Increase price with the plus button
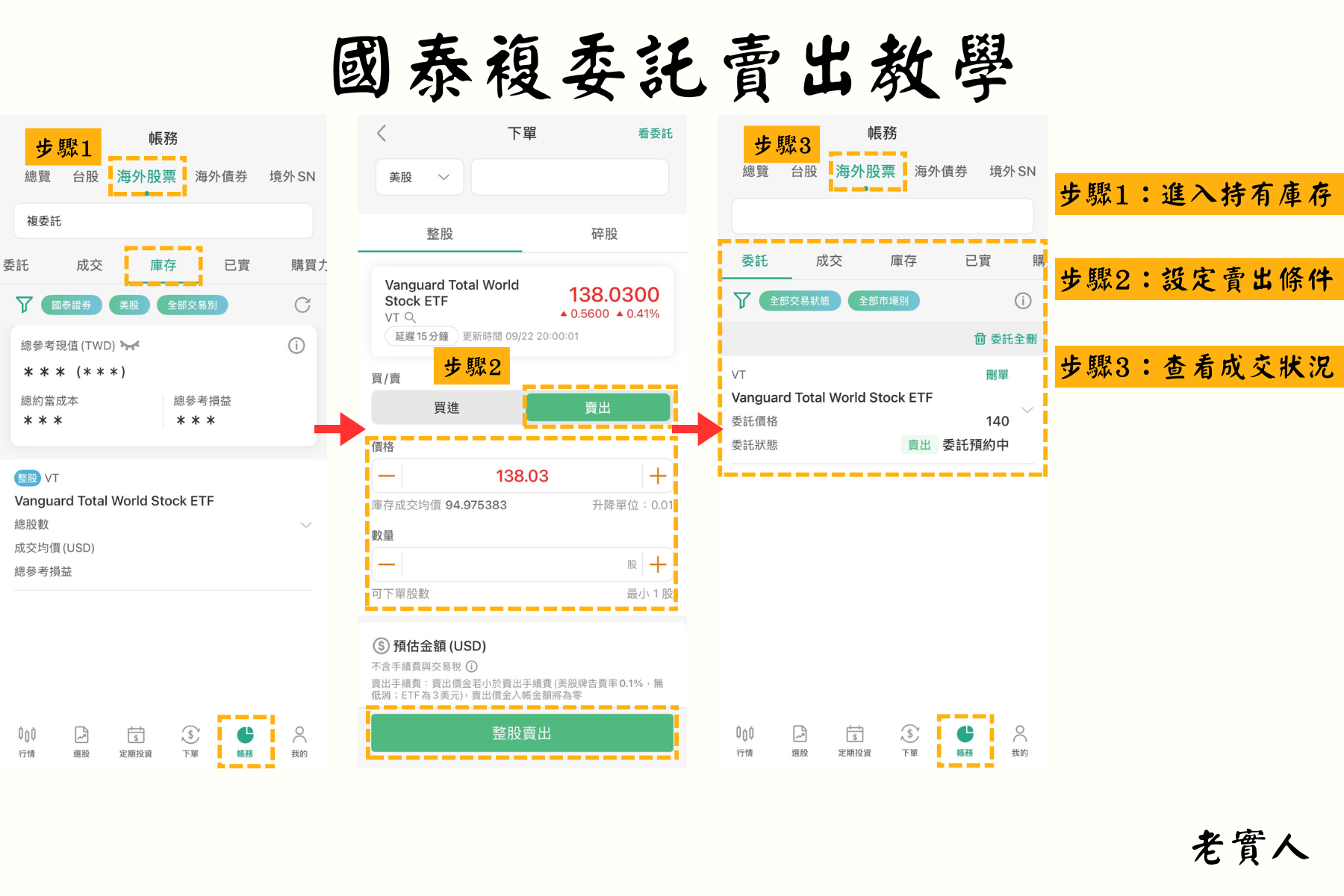 pos(658,476)
